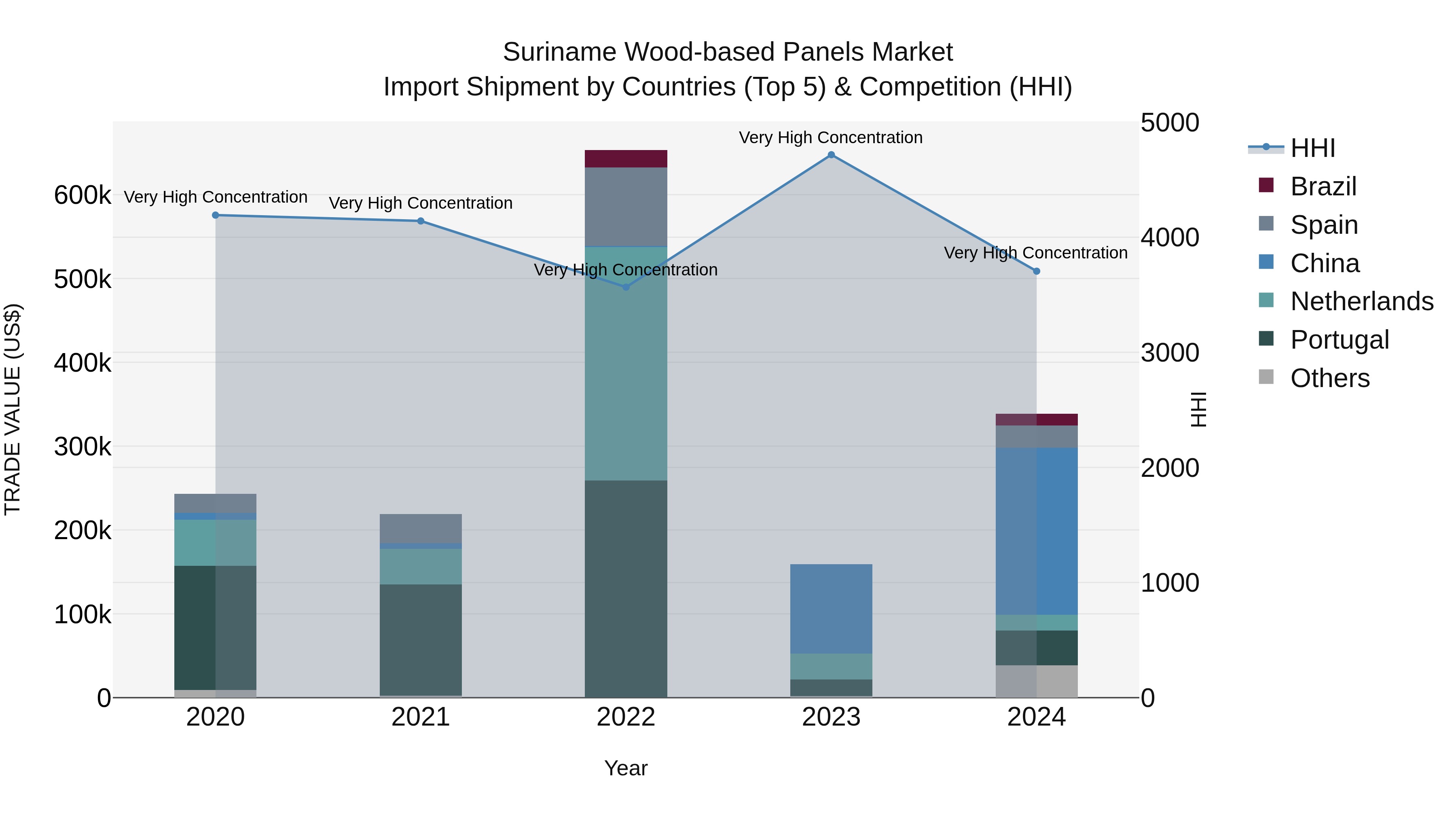Viewport: 1456px width, 819px height.
Task: Click the China segment of the 2024 bar
Action: click(1037, 531)
